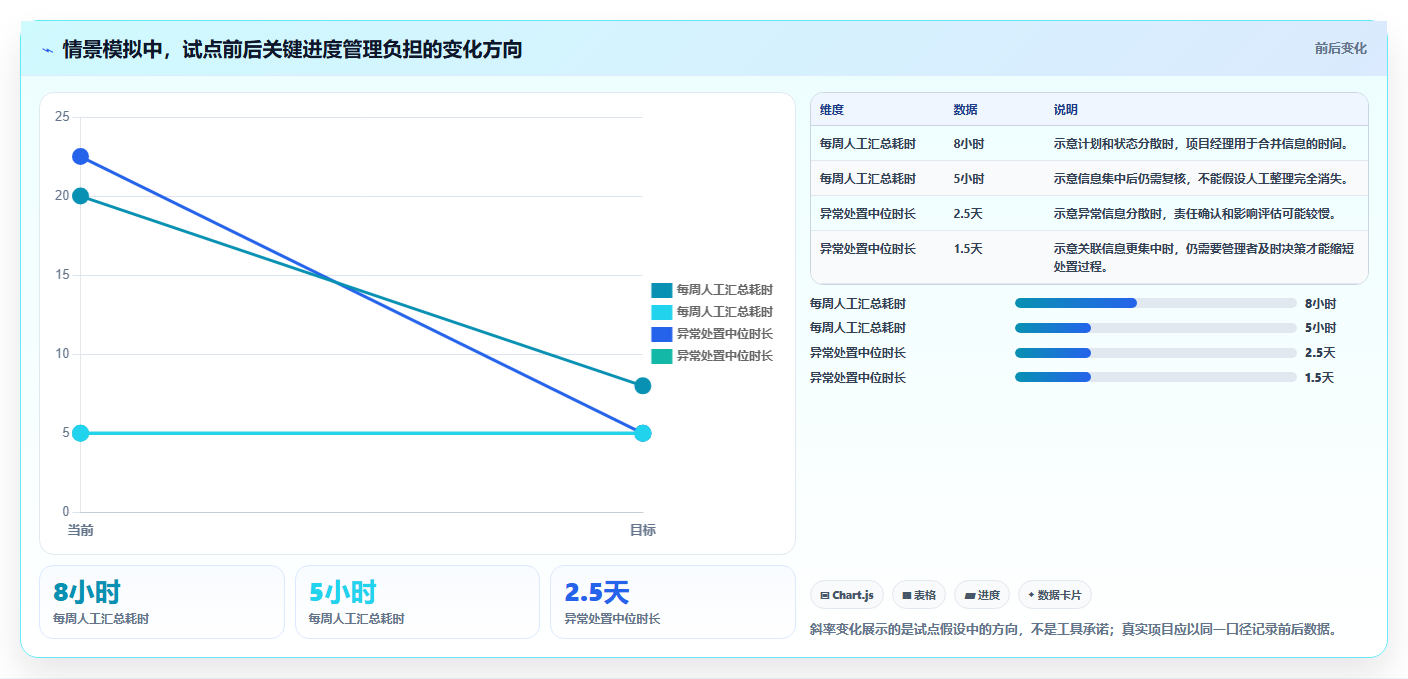Select the 2.5天 cell in the table
Screen dimensions: 1408x679
click(968, 214)
